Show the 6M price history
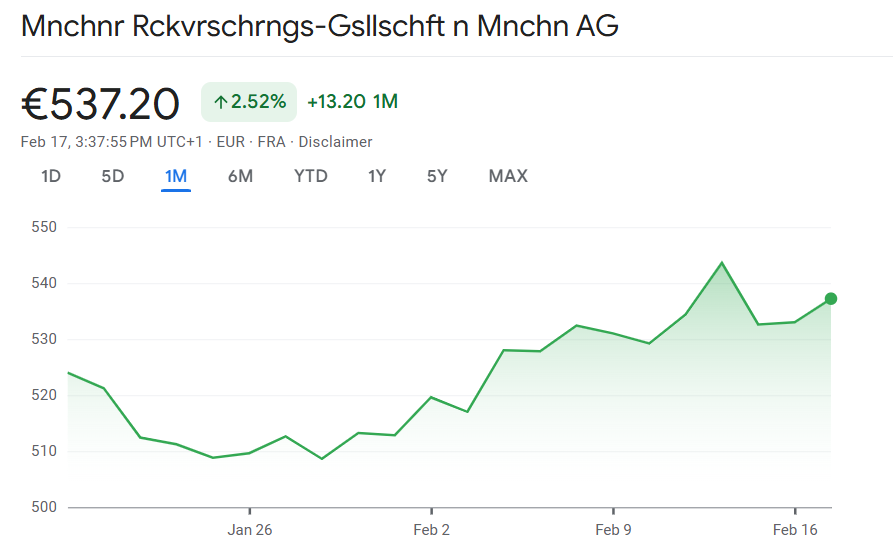This screenshot has width=893, height=545. [x=240, y=177]
